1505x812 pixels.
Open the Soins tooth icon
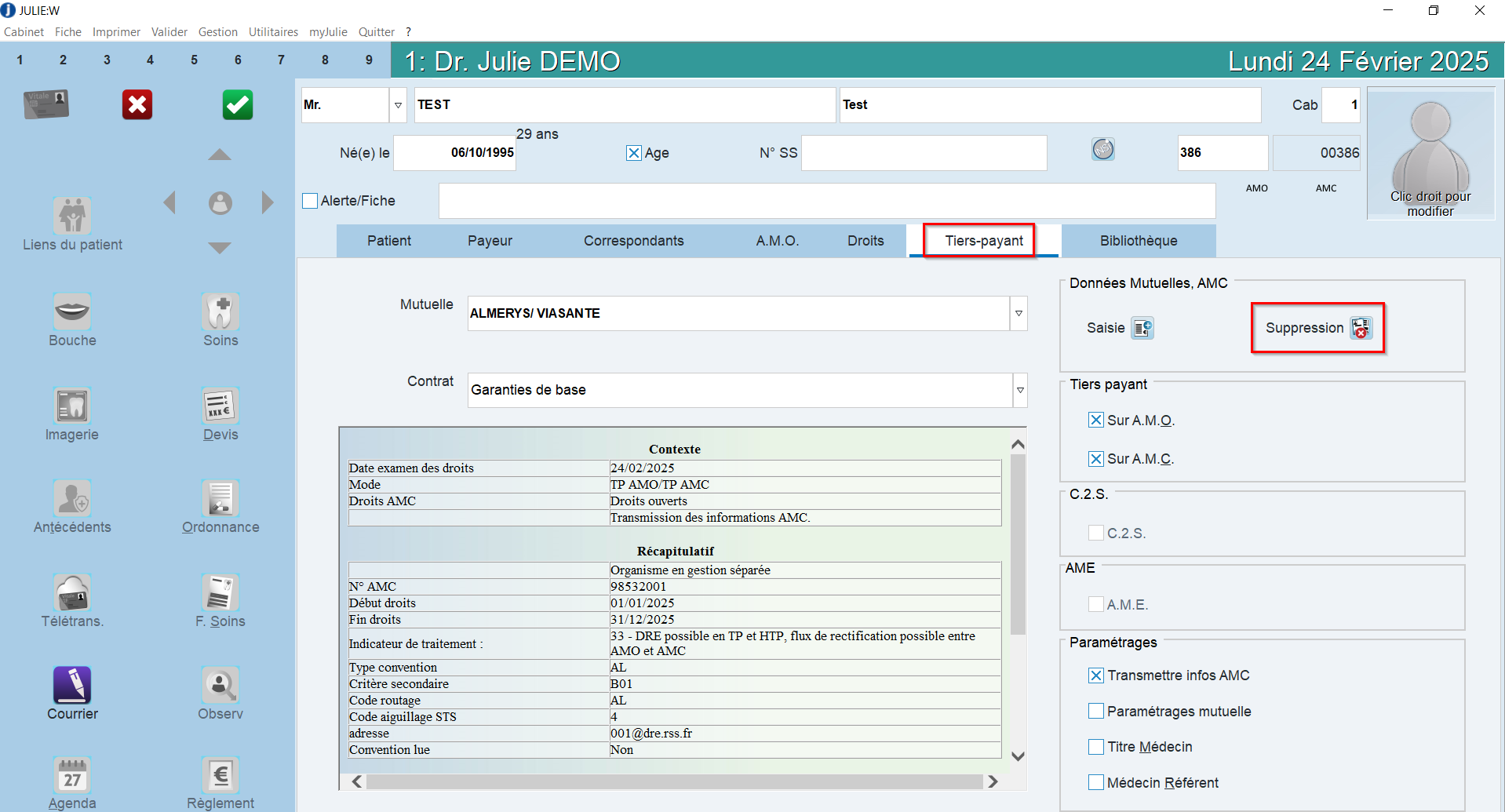[220, 311]
